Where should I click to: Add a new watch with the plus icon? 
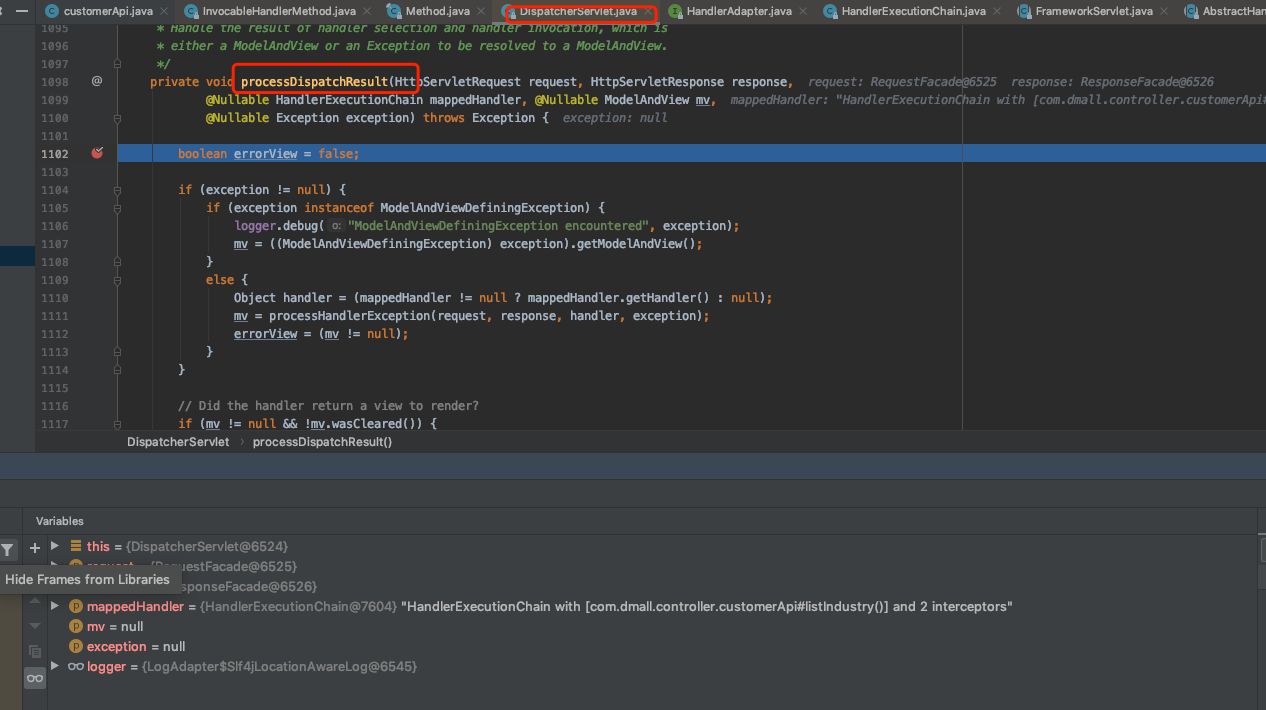click(x=35, y=548)
